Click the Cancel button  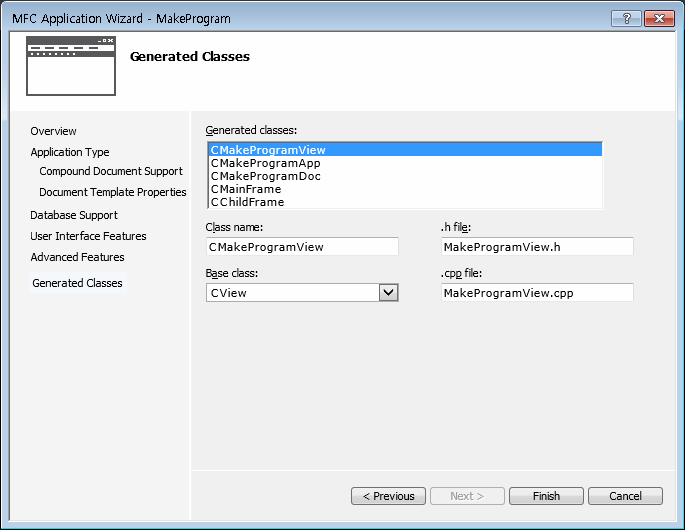pyautogui.click(x=626, y=496)
